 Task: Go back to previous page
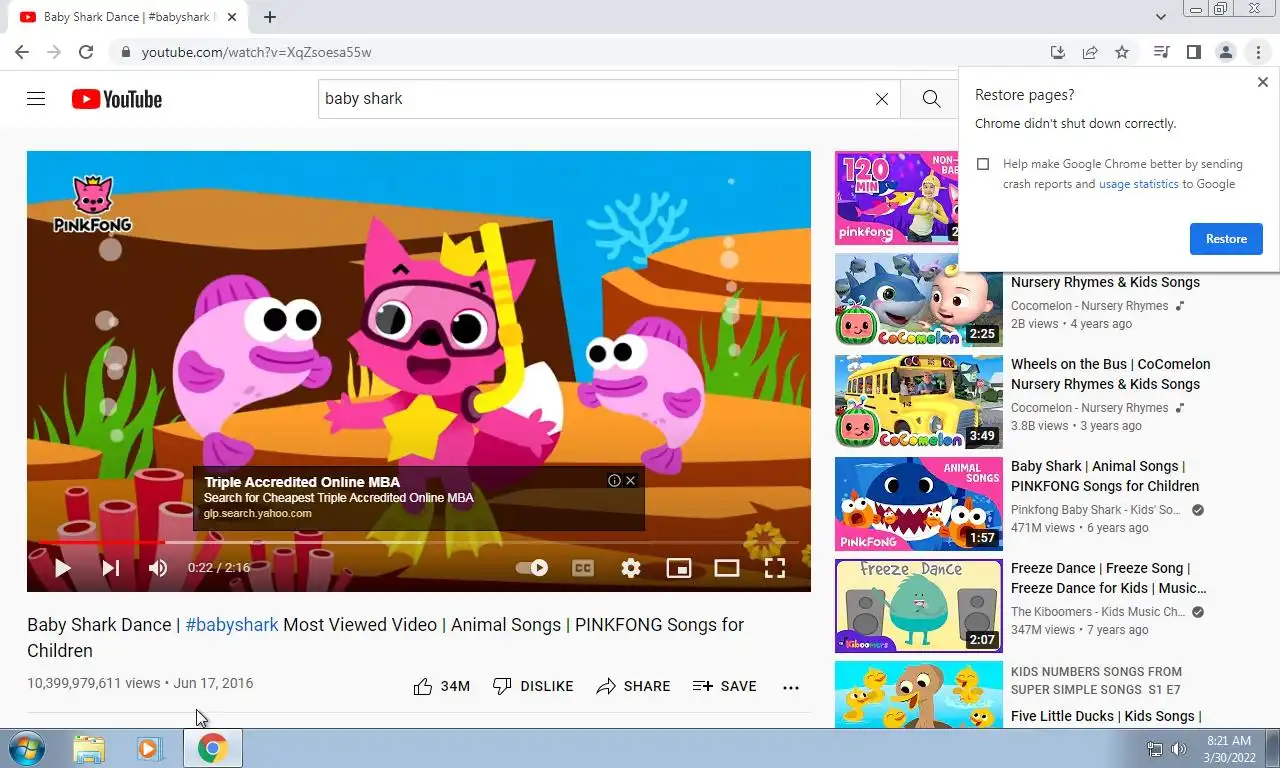(22, 52)
